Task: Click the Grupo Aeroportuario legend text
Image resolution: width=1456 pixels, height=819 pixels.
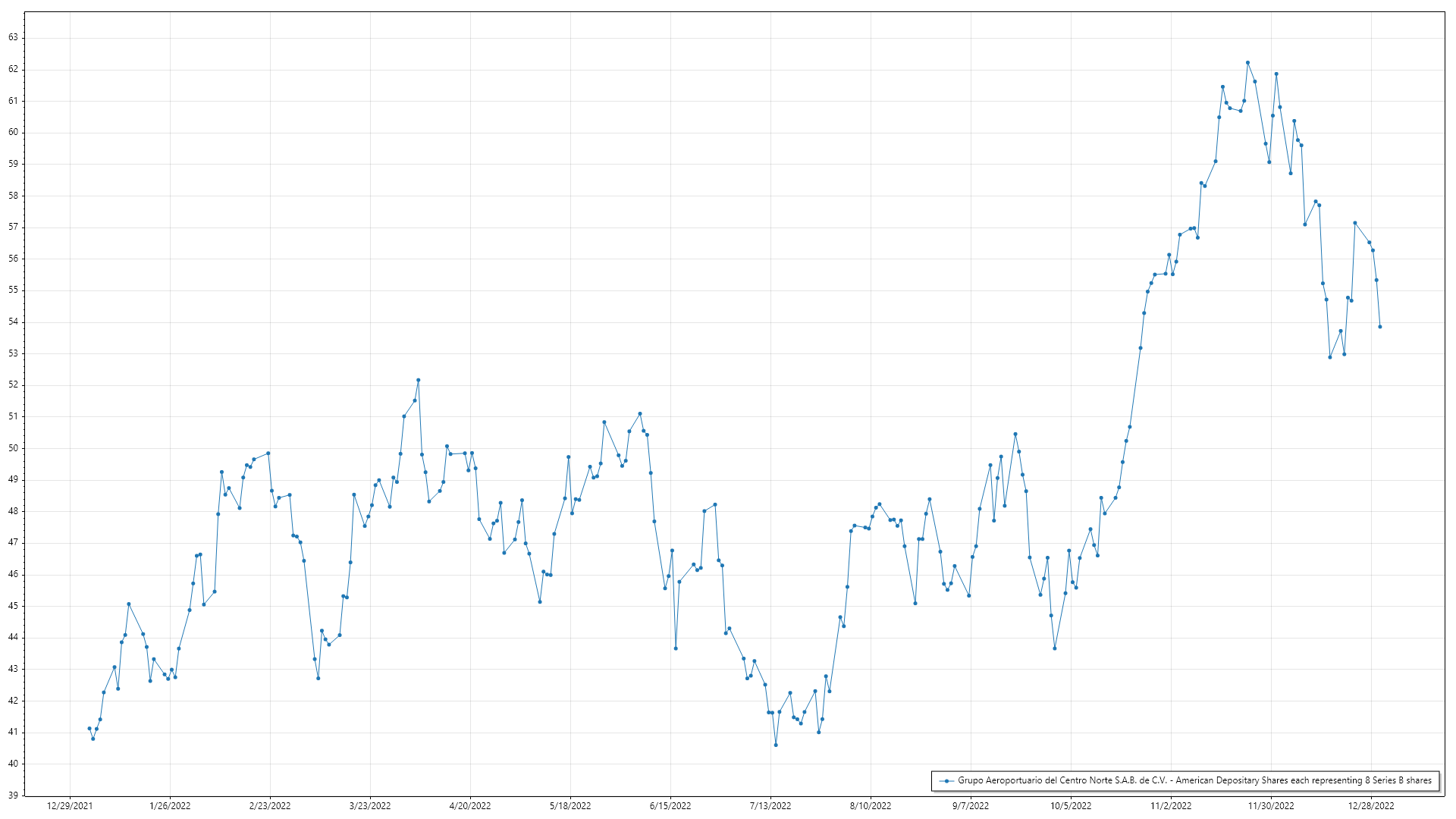Action: point(1194,780)
